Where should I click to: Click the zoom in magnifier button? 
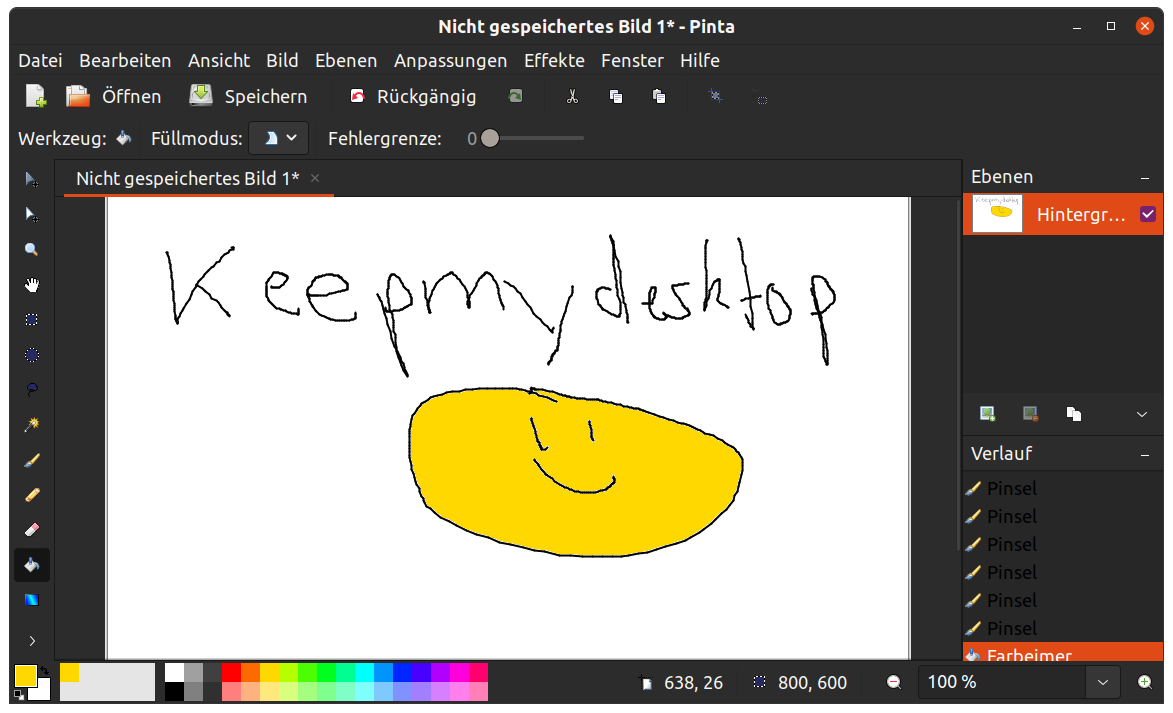1145,682
